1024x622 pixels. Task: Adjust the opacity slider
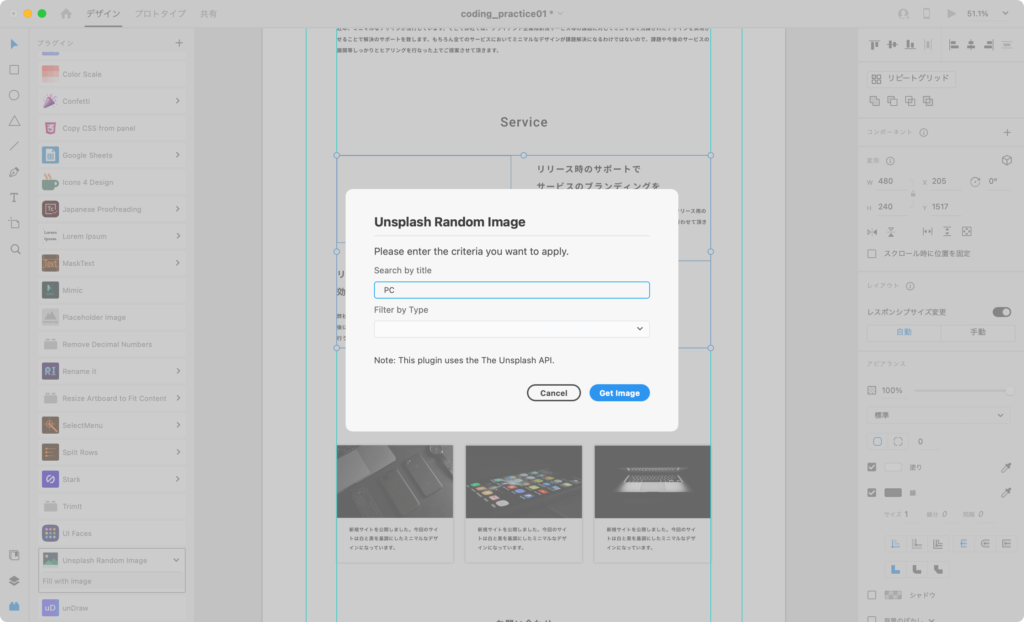pos(965,390)
